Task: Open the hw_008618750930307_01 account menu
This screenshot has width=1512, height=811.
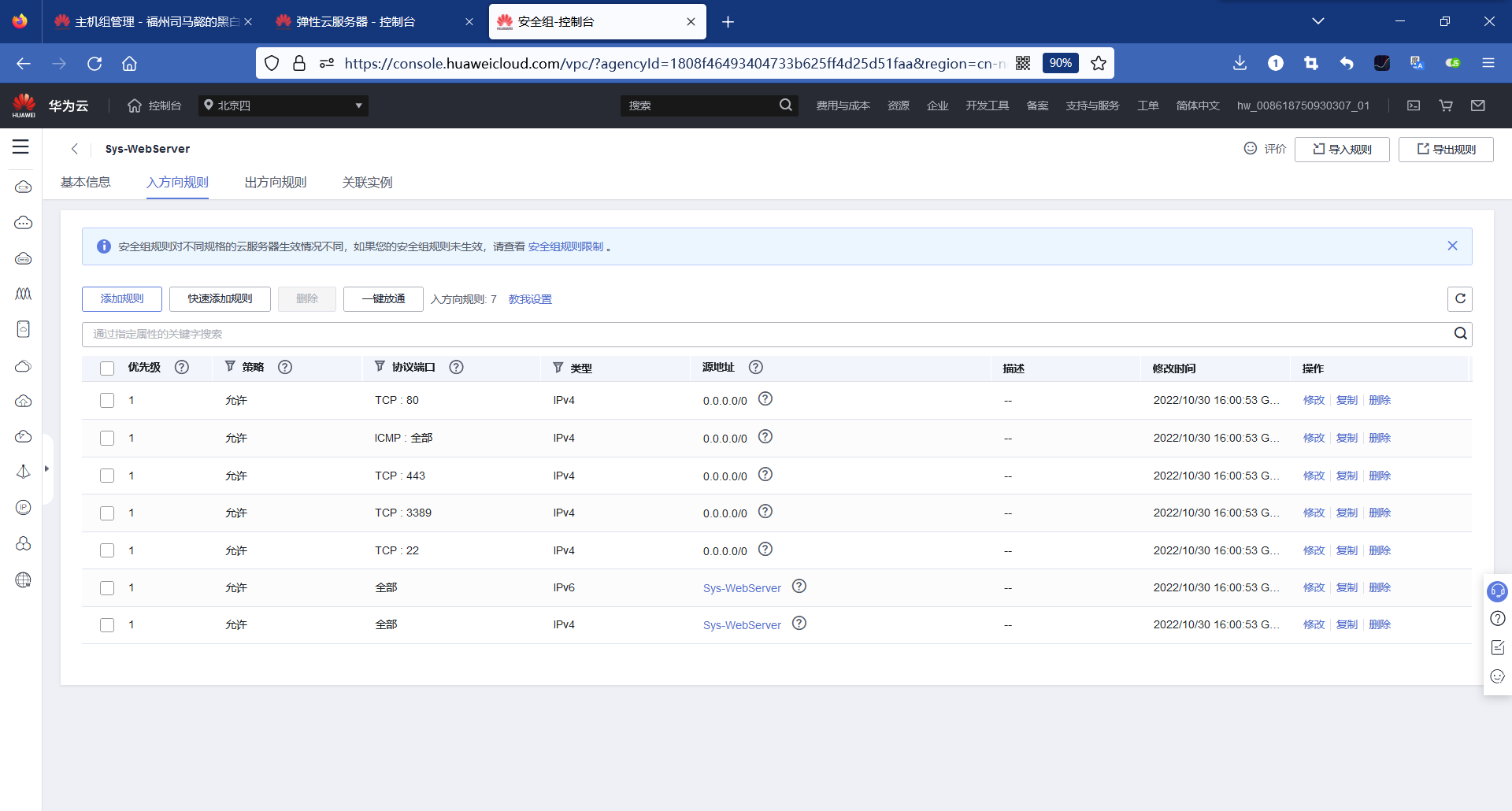Action: [x=1303, y=106]
